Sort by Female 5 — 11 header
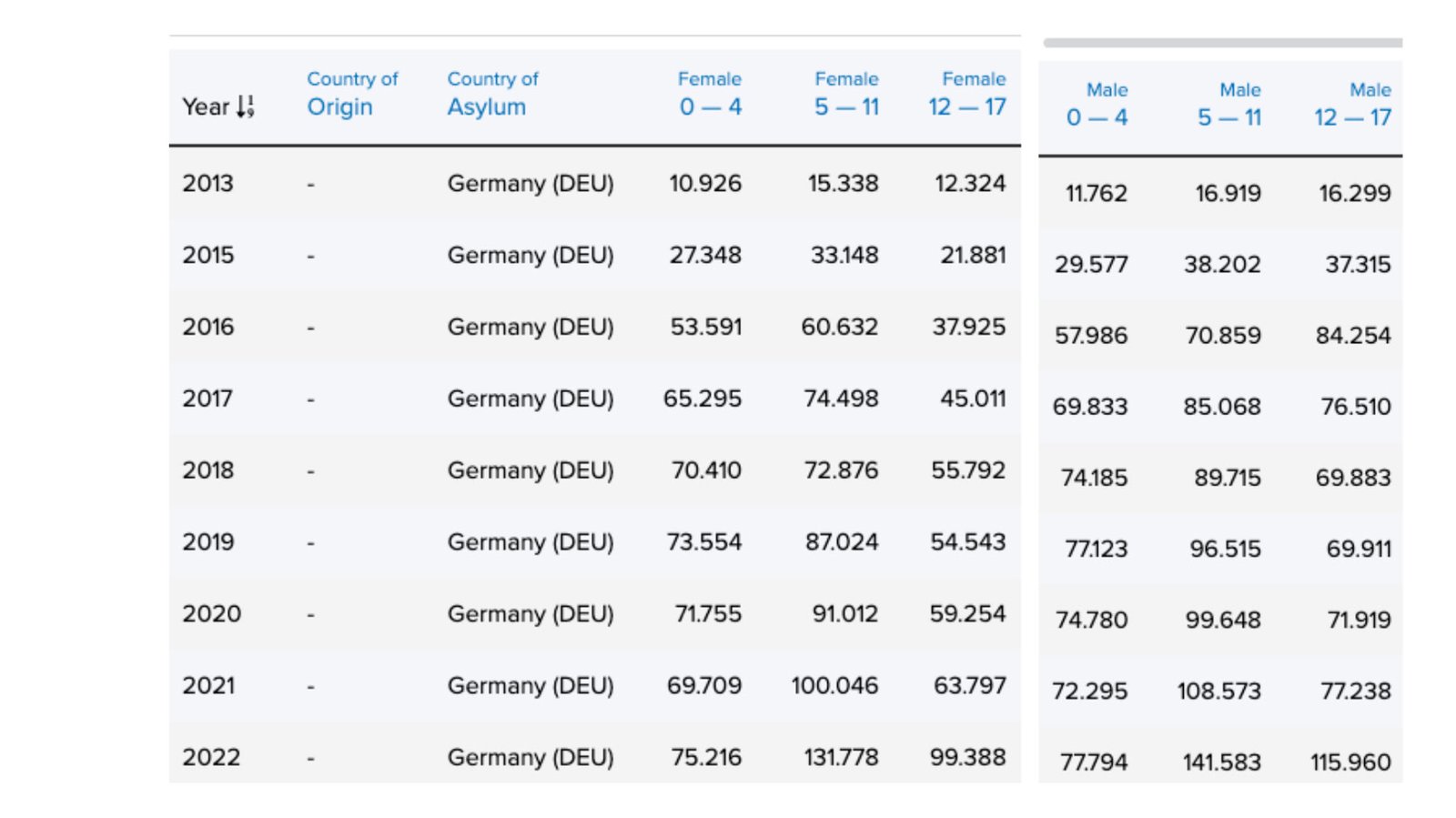Screen dimensions: 1456x818 tap(846, 94)
